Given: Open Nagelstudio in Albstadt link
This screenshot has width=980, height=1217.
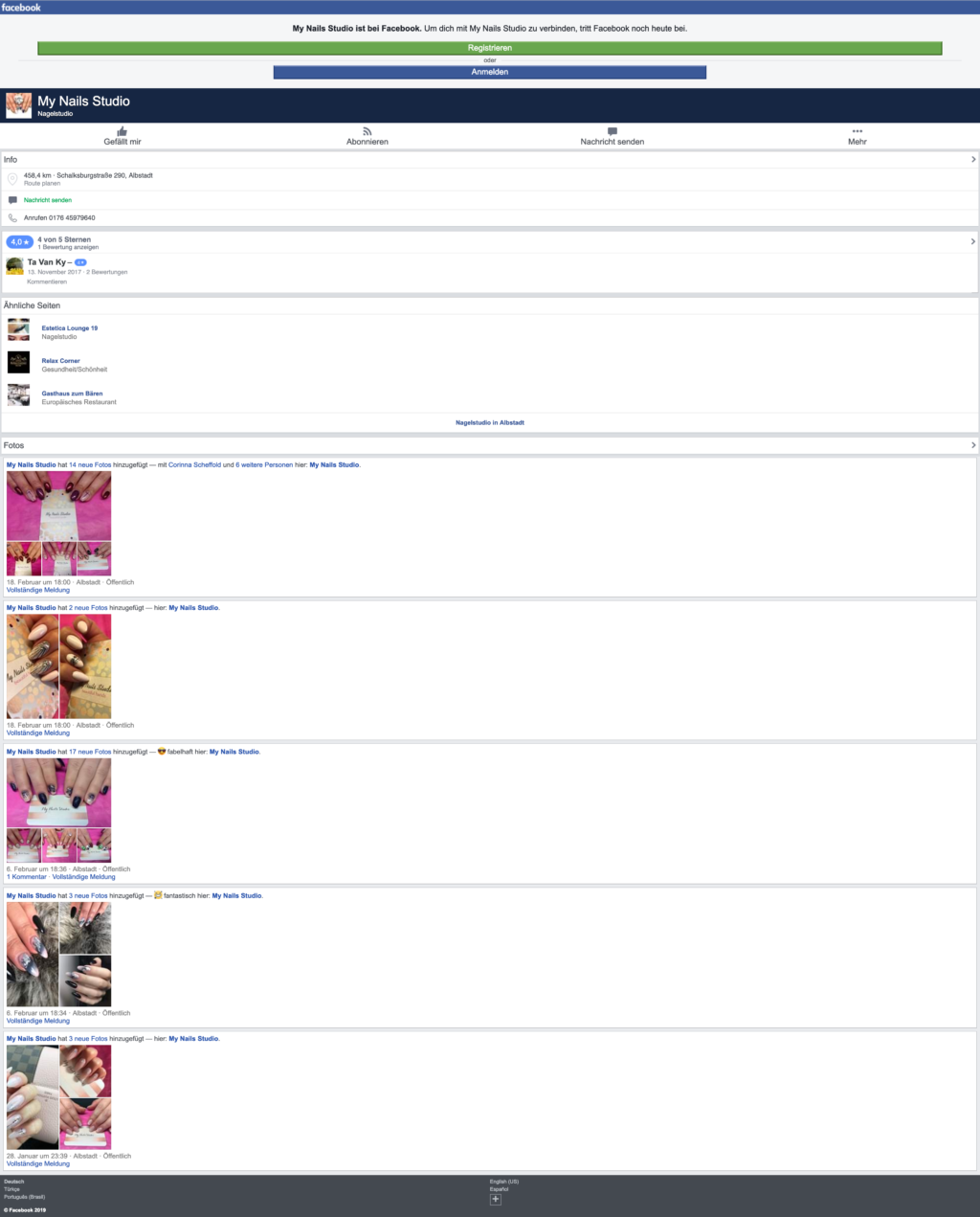Looking at the screenshot, I should [x=490, y=422].
